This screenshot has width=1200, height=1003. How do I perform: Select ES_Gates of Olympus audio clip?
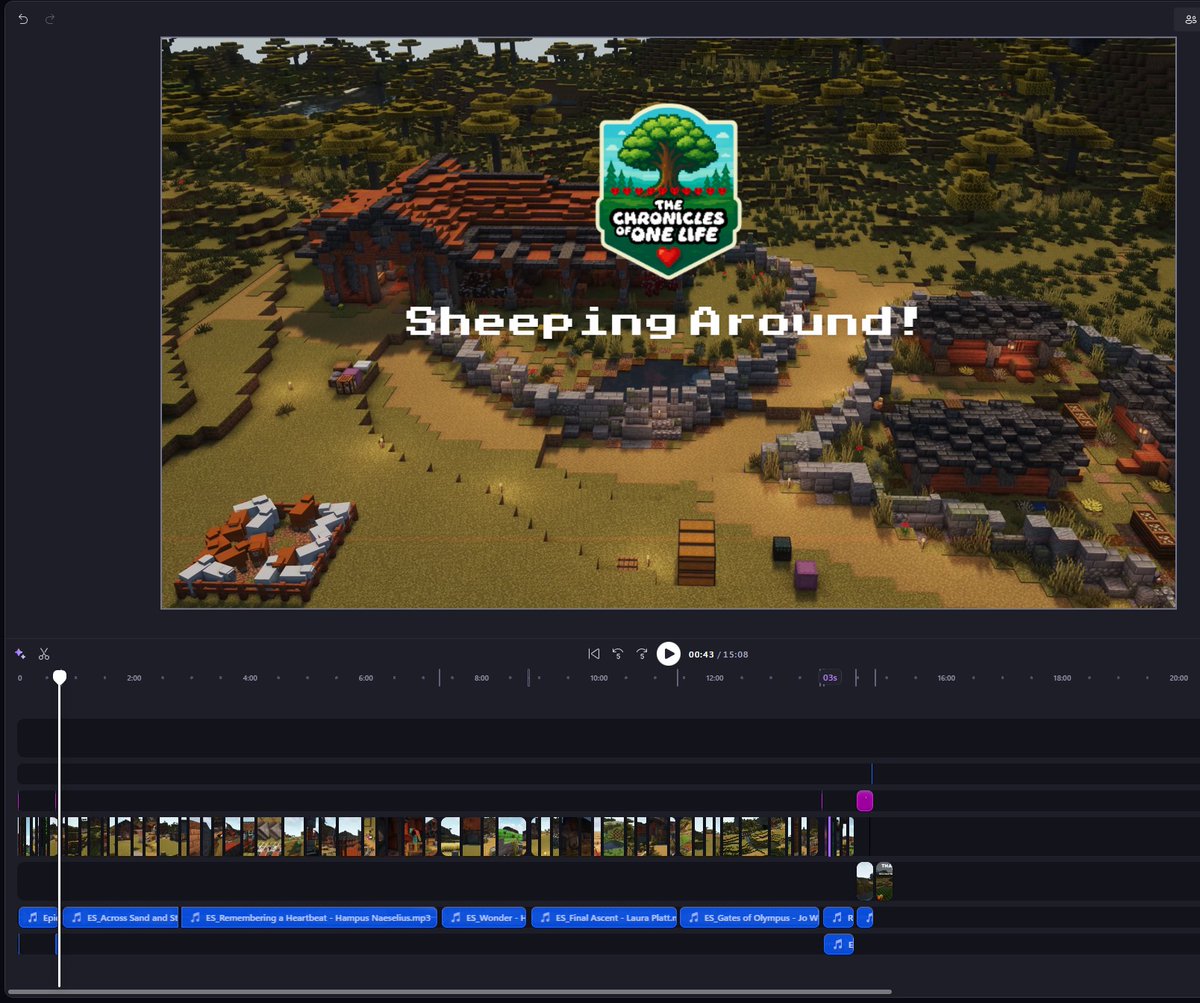coord(750,917)
